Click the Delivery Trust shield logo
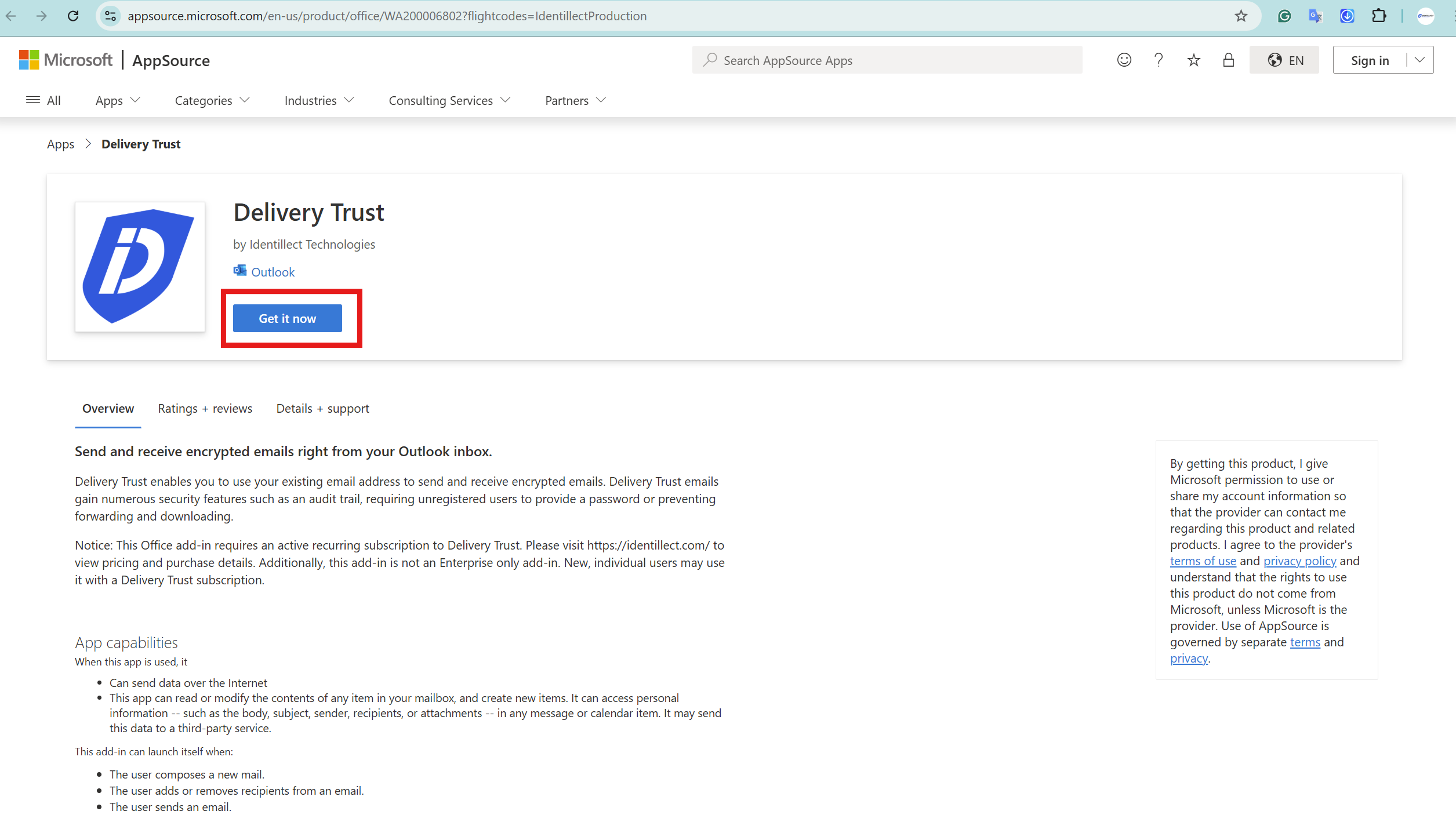This screenshot has height=833, width=1456. [140, 267]
